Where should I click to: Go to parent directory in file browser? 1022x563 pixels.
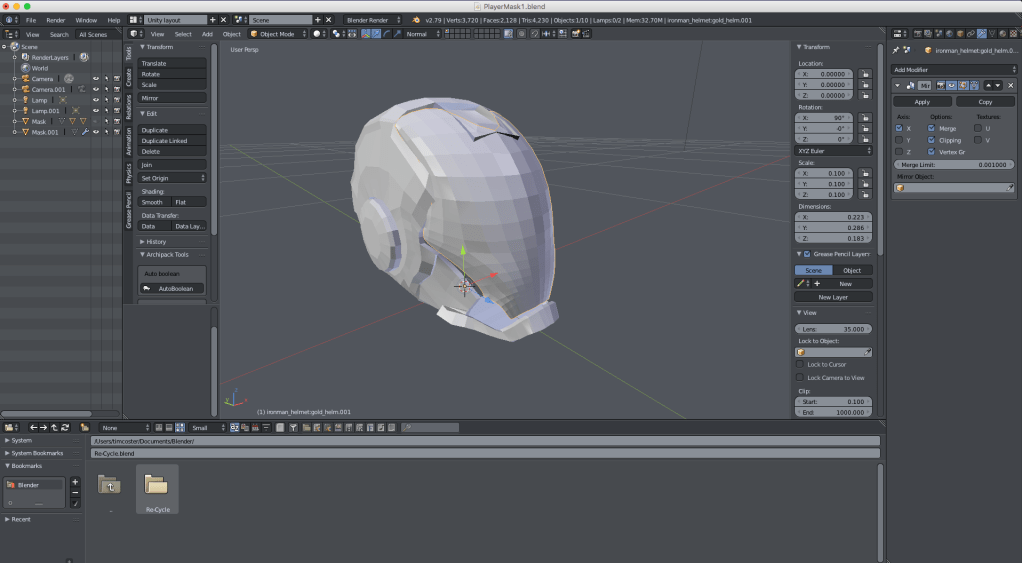[55, 427]
